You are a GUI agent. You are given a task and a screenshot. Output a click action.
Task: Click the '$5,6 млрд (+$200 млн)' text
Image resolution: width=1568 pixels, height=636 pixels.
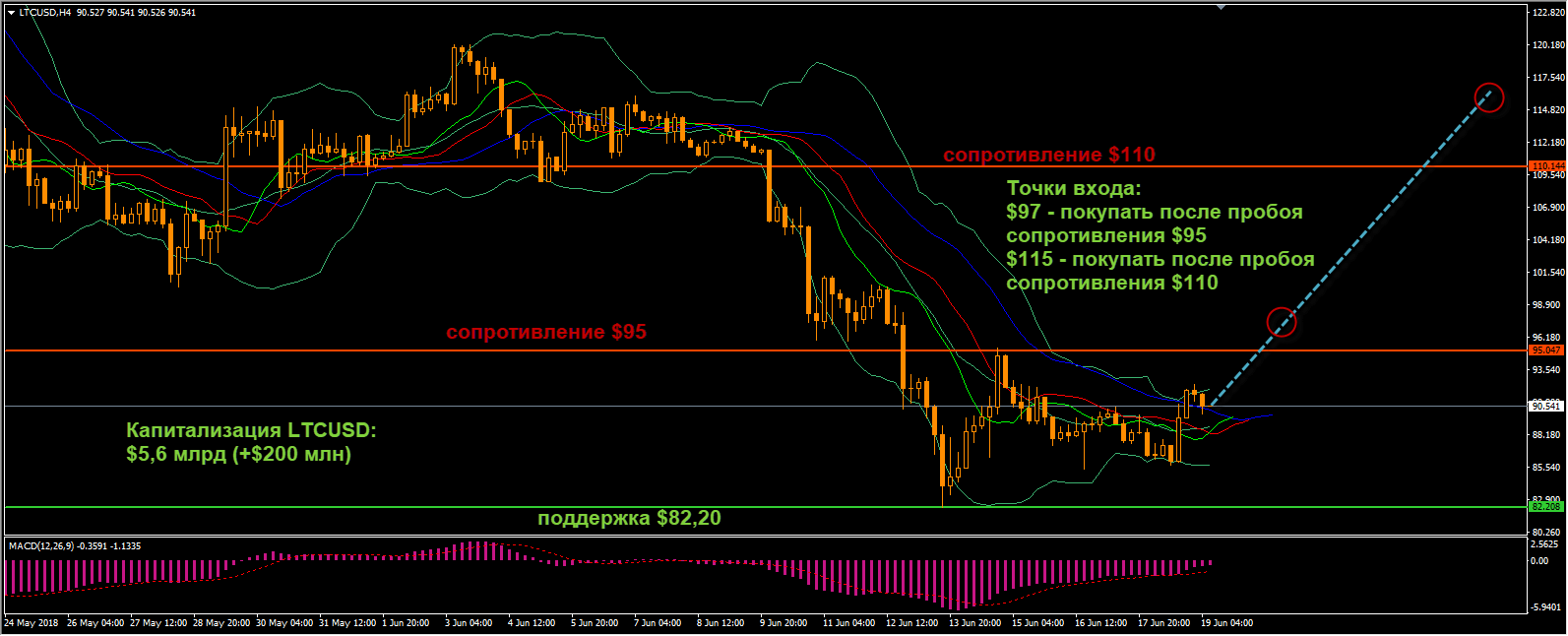(238, 454)
